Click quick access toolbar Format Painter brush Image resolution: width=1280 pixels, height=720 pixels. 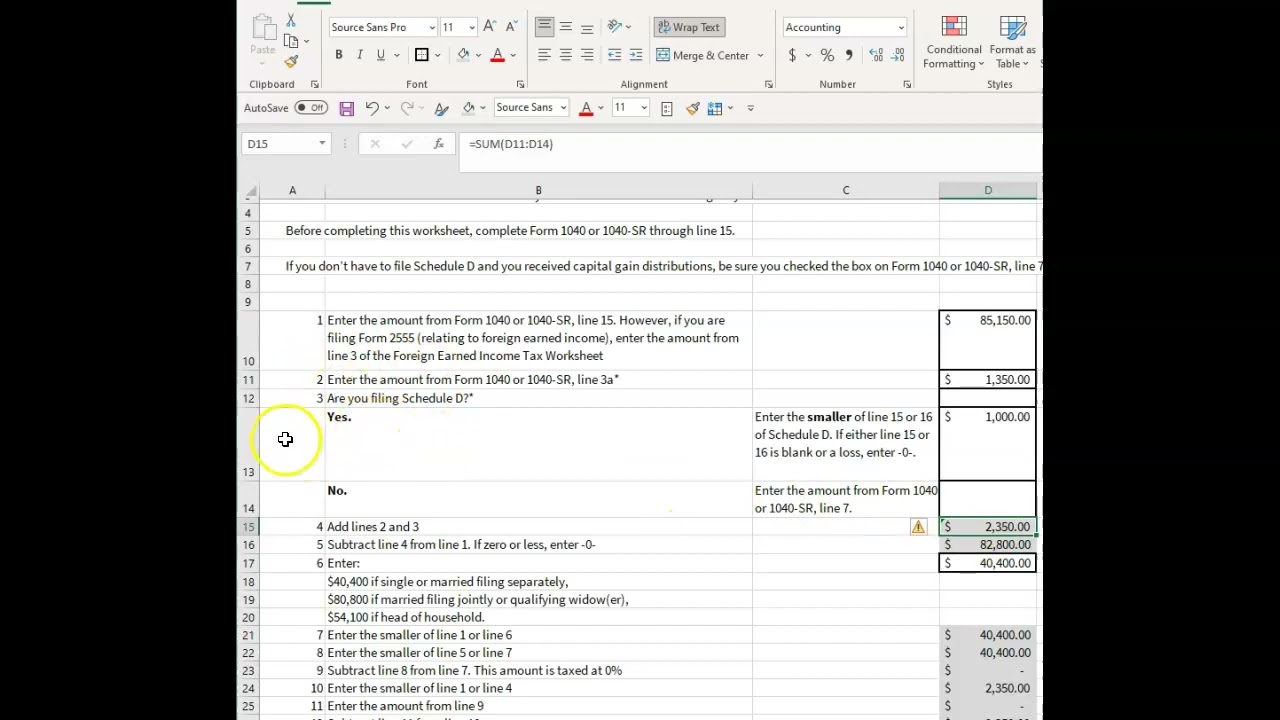click(x=693, y=108)
